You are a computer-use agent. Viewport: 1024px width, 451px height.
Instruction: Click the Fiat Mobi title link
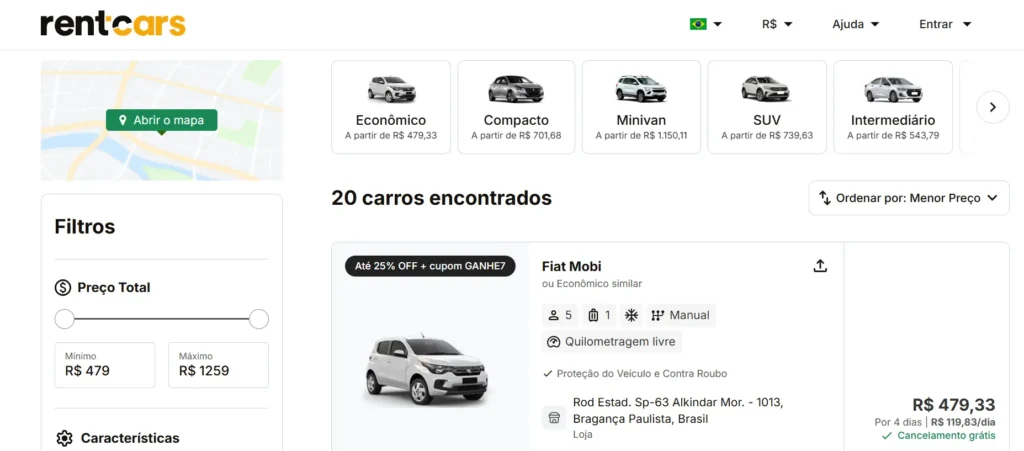tap(571, 266)
